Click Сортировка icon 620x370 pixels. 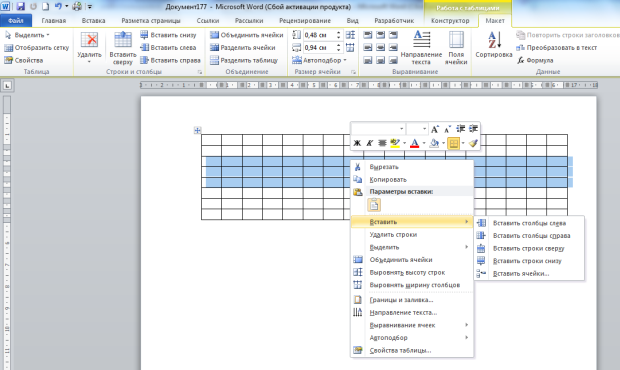point(493,45)
